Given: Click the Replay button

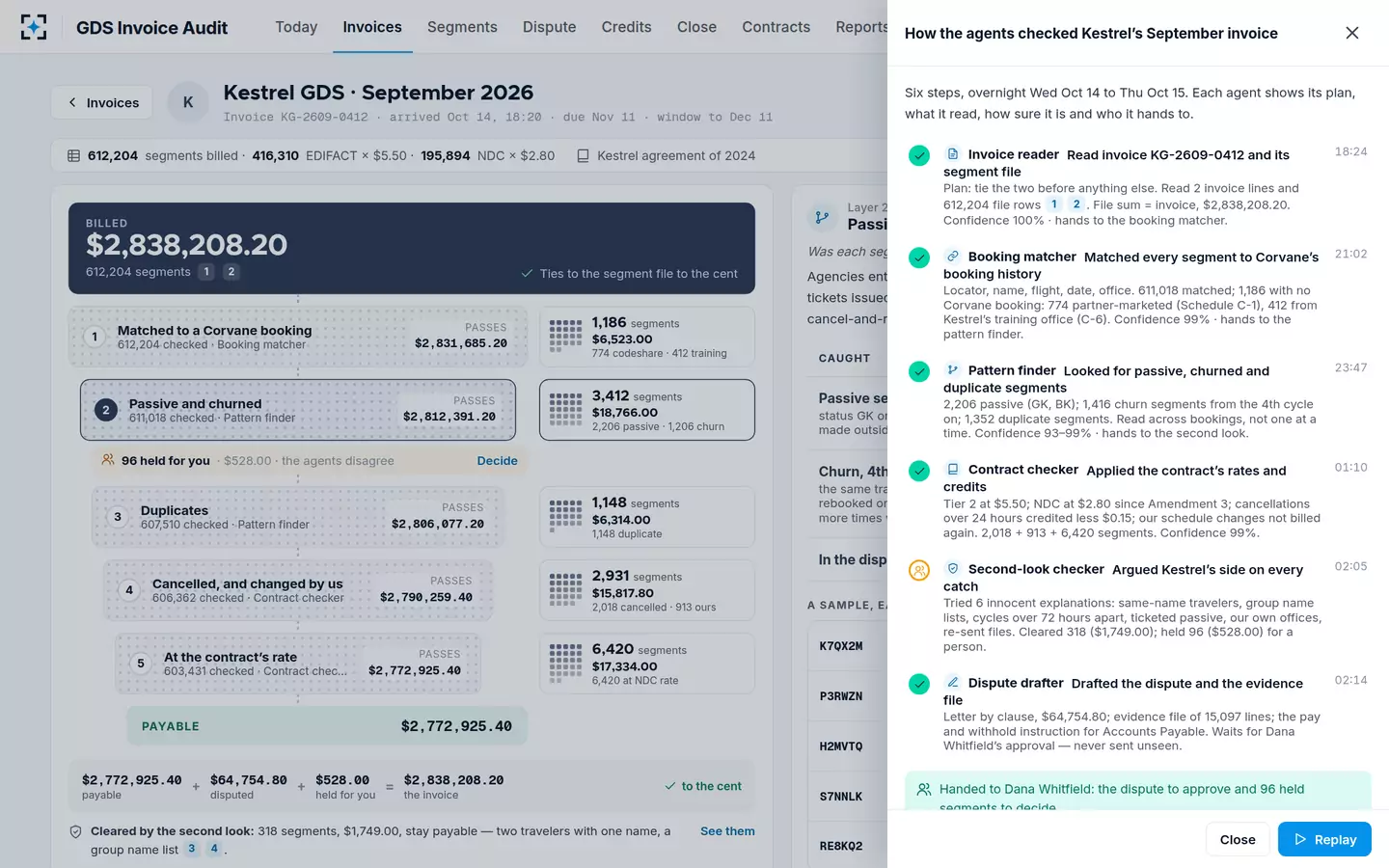Looking at the screenshot, I should pos(1324,839).
